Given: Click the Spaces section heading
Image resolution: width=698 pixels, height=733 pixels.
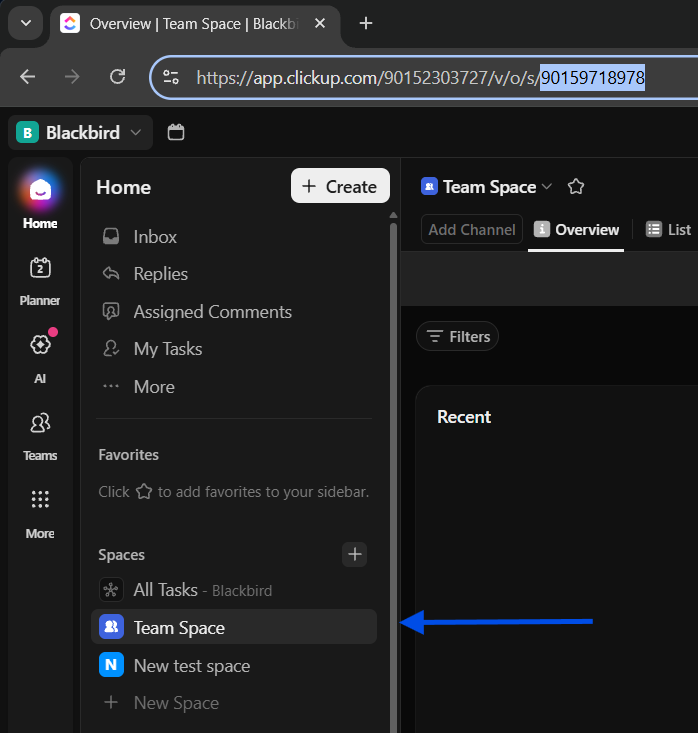Looking at the screenshot, I should coord(122,555).
